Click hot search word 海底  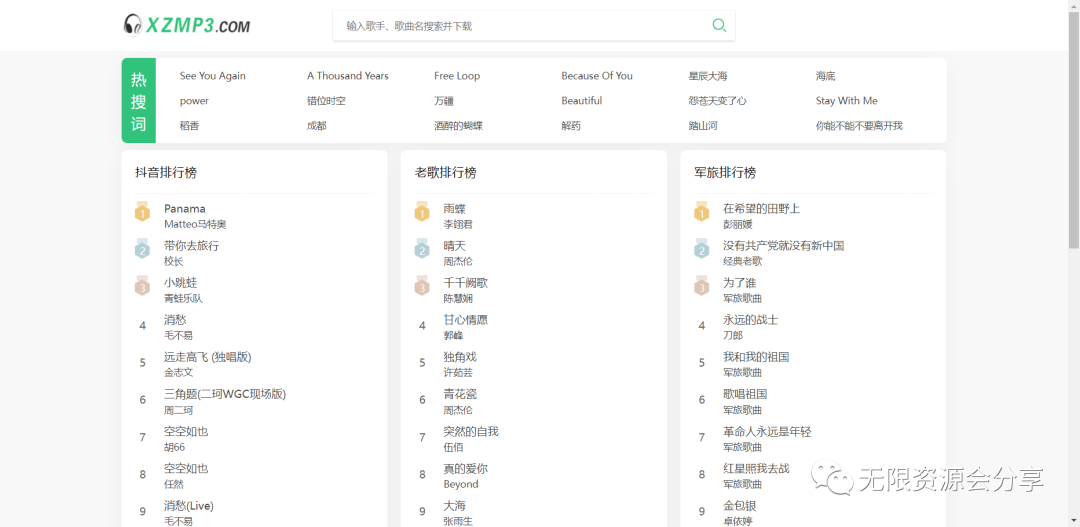point(825,76)
